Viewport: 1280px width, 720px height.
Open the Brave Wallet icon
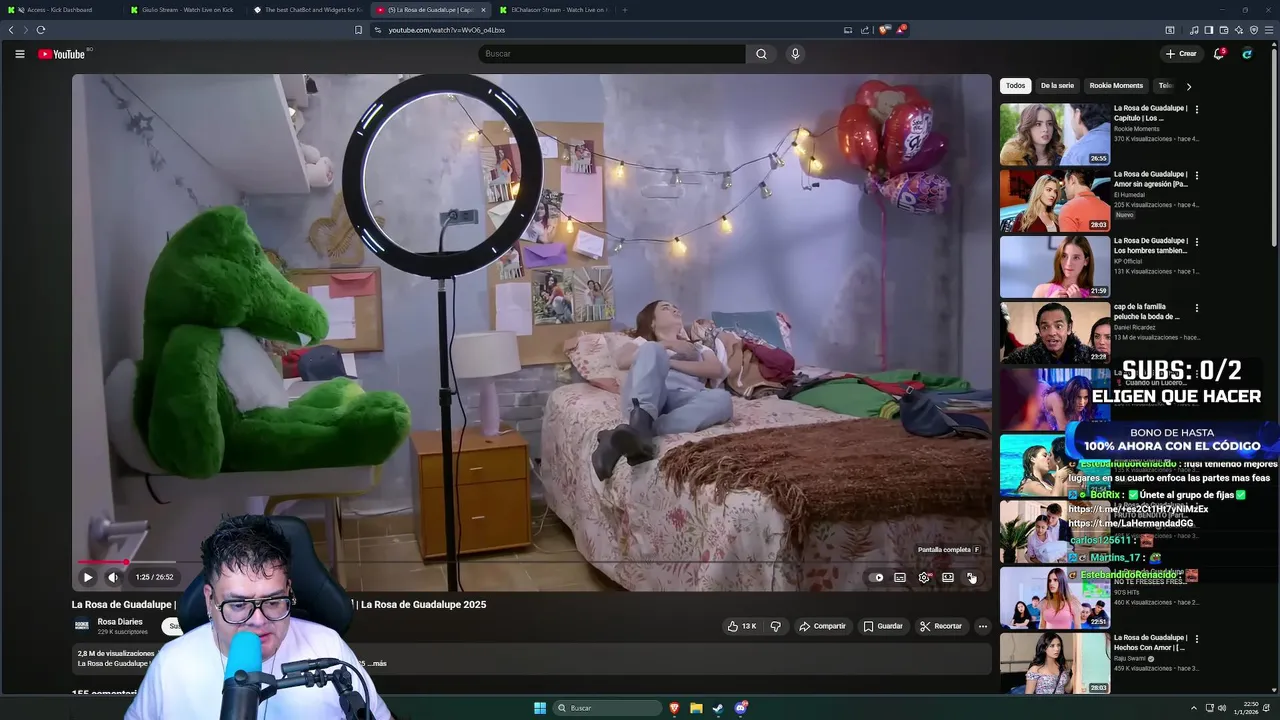pyautogui.click(x=1223, y=30)
